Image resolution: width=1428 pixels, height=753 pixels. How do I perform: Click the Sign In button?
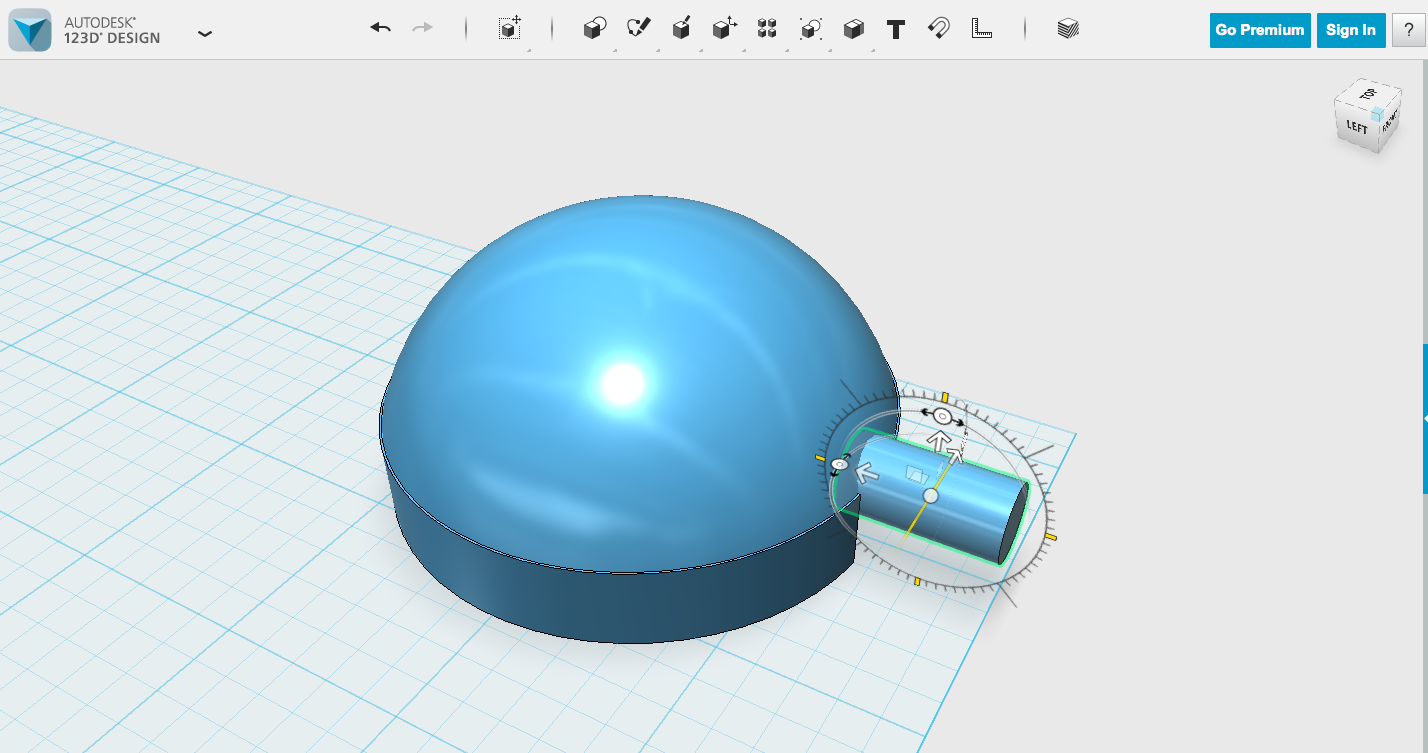1350,30
